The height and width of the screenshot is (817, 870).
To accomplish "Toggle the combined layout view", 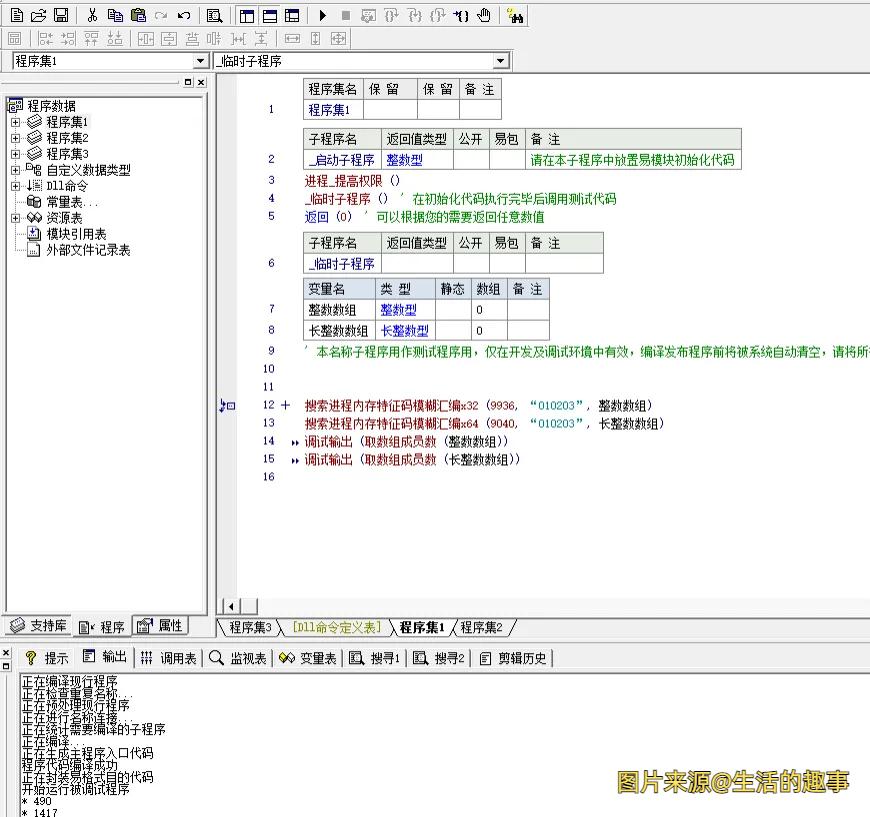I will [x=292, y=15].
